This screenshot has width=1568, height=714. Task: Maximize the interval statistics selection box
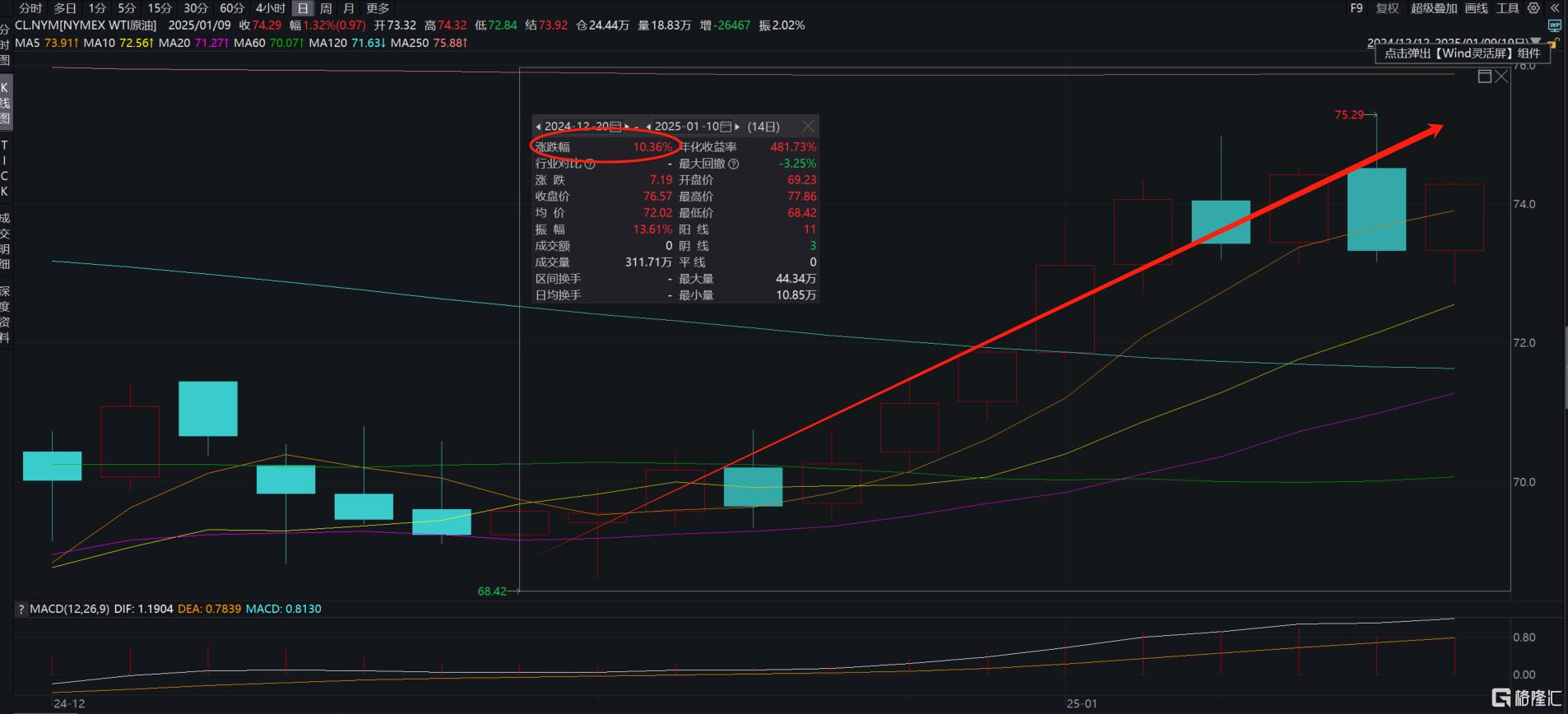[x=1485, y=76]
